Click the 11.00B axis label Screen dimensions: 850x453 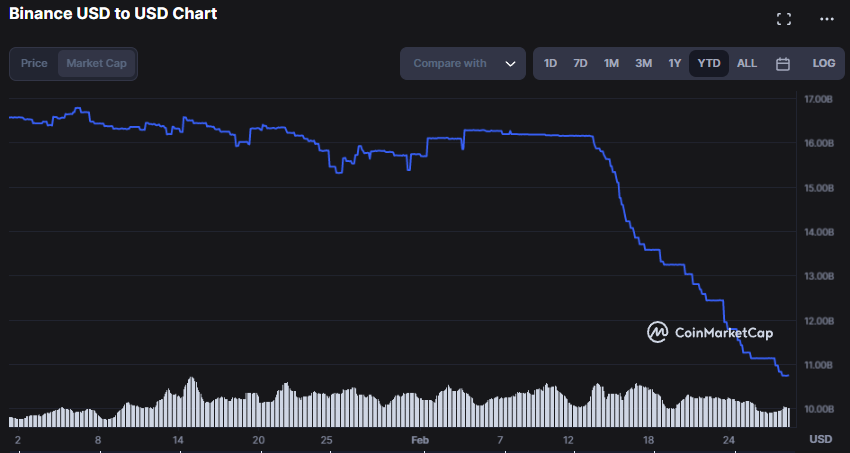coord(819,365)
